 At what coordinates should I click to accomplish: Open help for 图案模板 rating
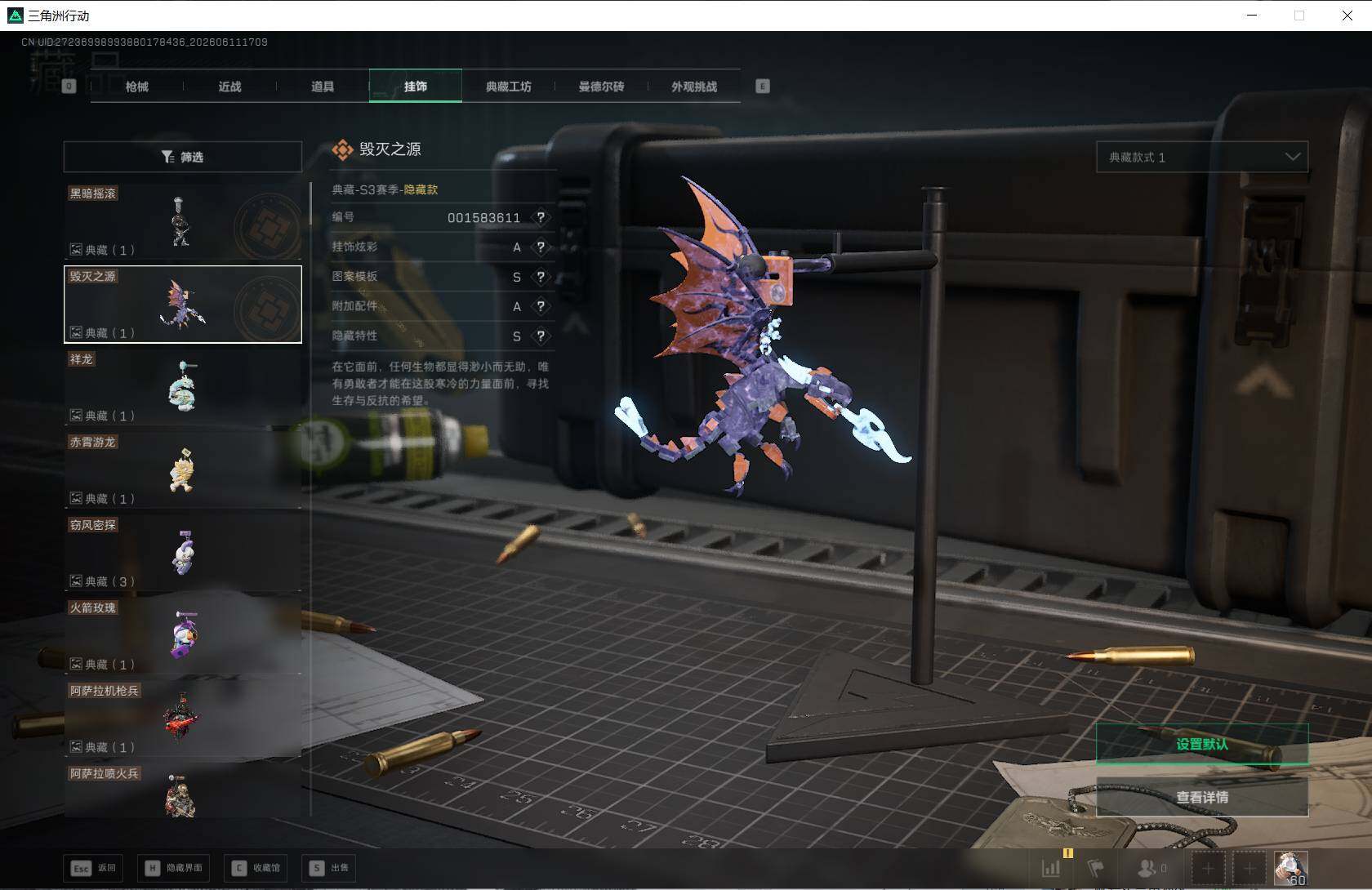tap(540, 277)
